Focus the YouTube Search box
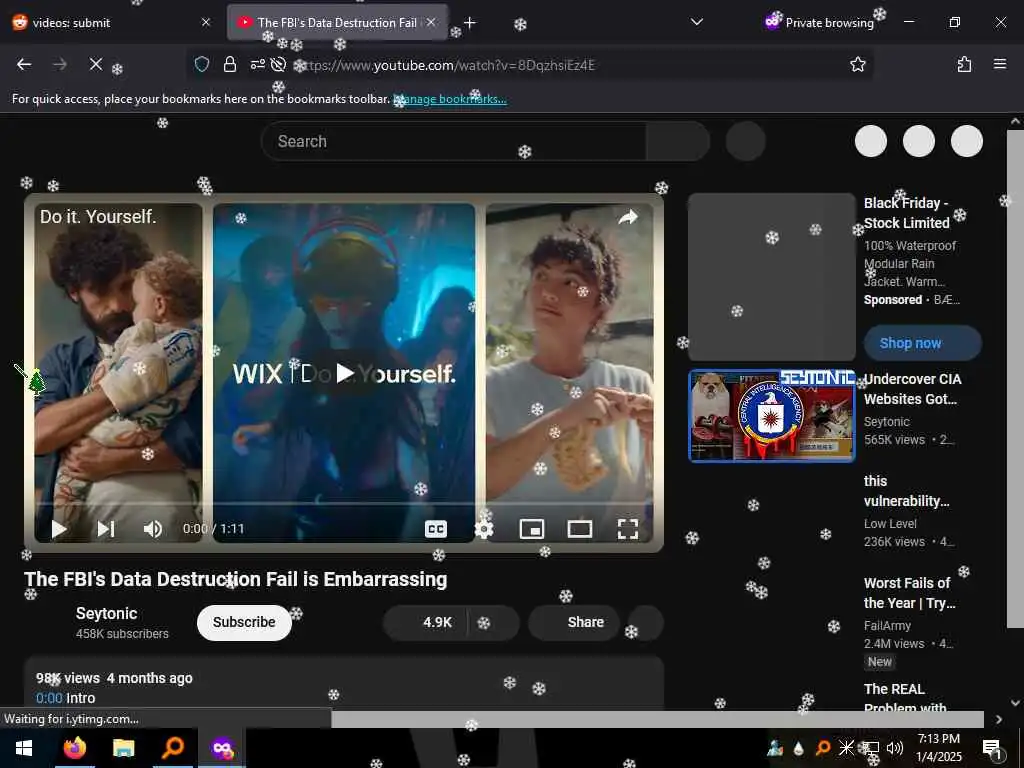 pos(454,141)
